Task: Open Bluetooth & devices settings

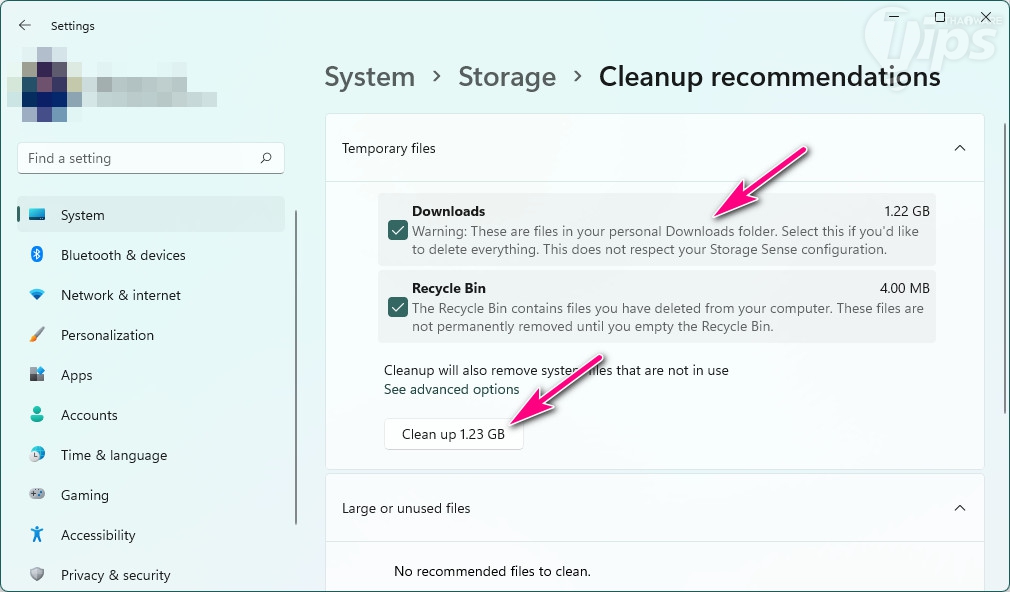Action: tap(151, 254)
